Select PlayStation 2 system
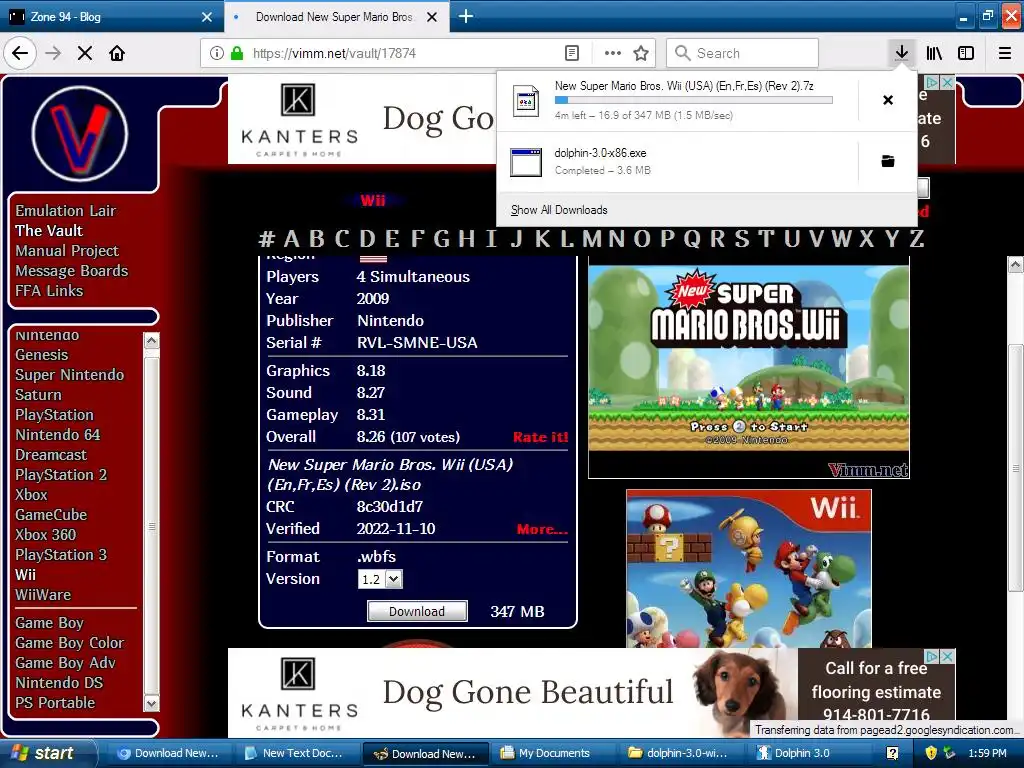This screenshot has height=768, width=1024. 61,475
